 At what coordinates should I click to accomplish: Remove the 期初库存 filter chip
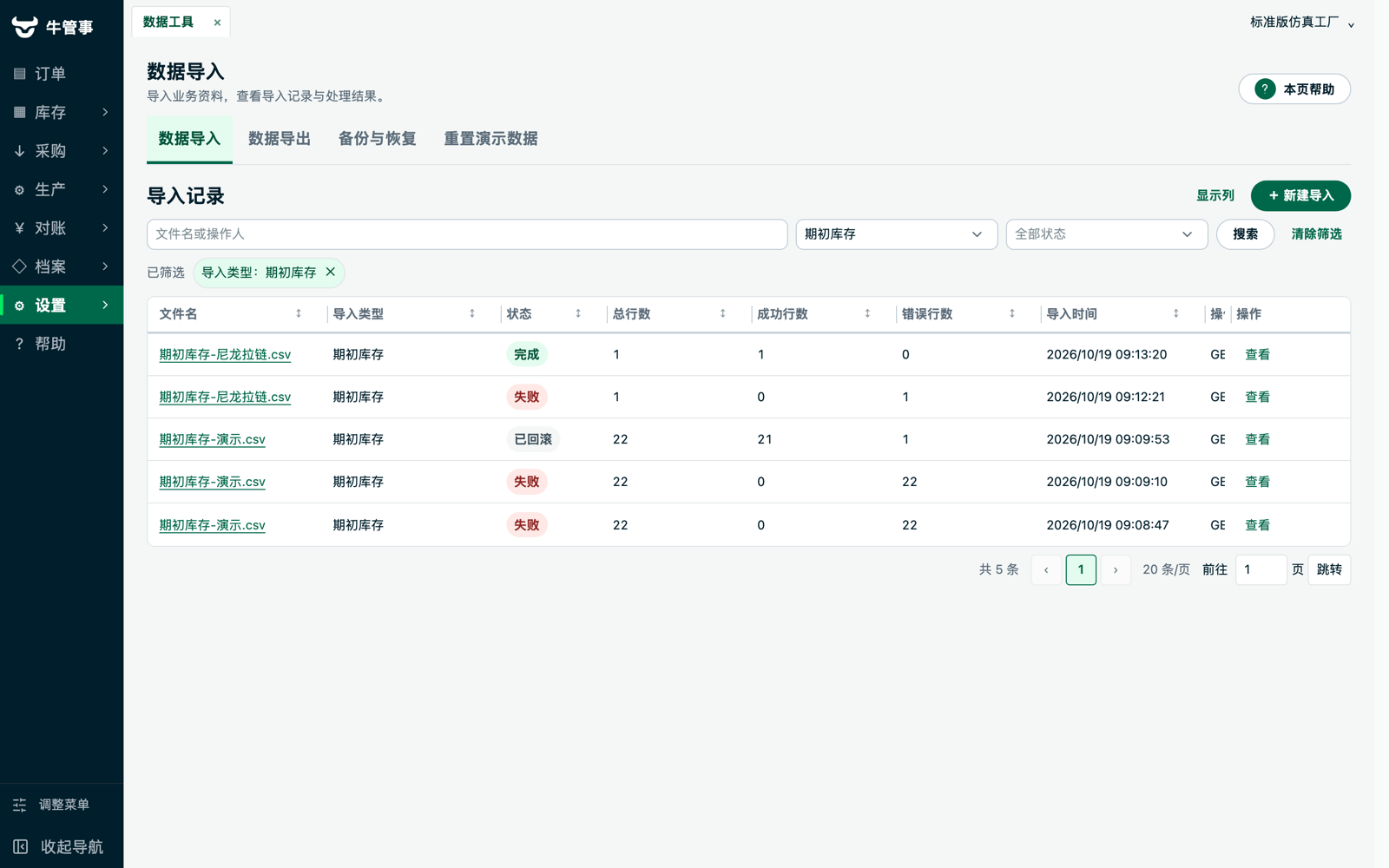[331, 272]
